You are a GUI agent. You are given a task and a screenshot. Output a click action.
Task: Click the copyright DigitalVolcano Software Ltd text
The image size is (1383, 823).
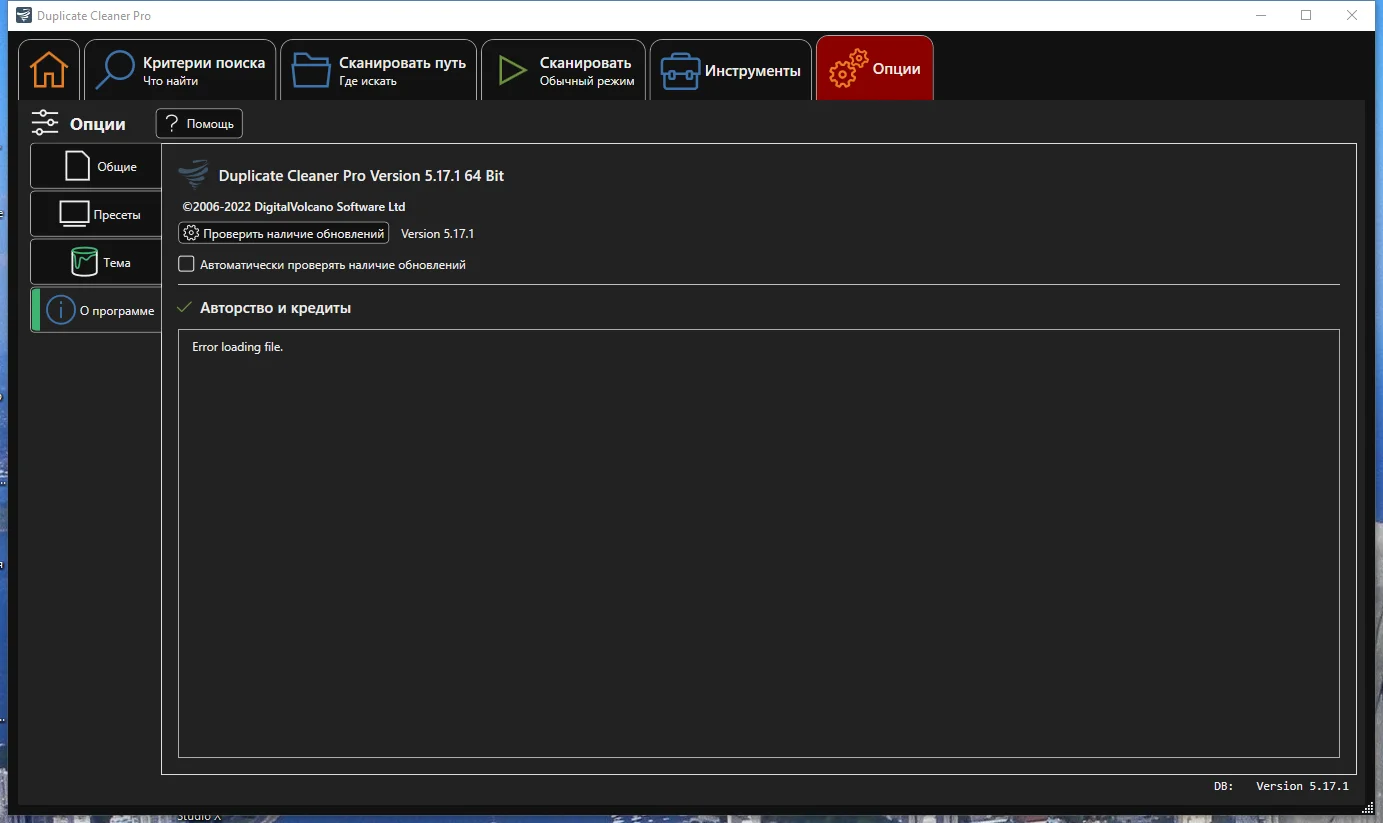(294, 206)
